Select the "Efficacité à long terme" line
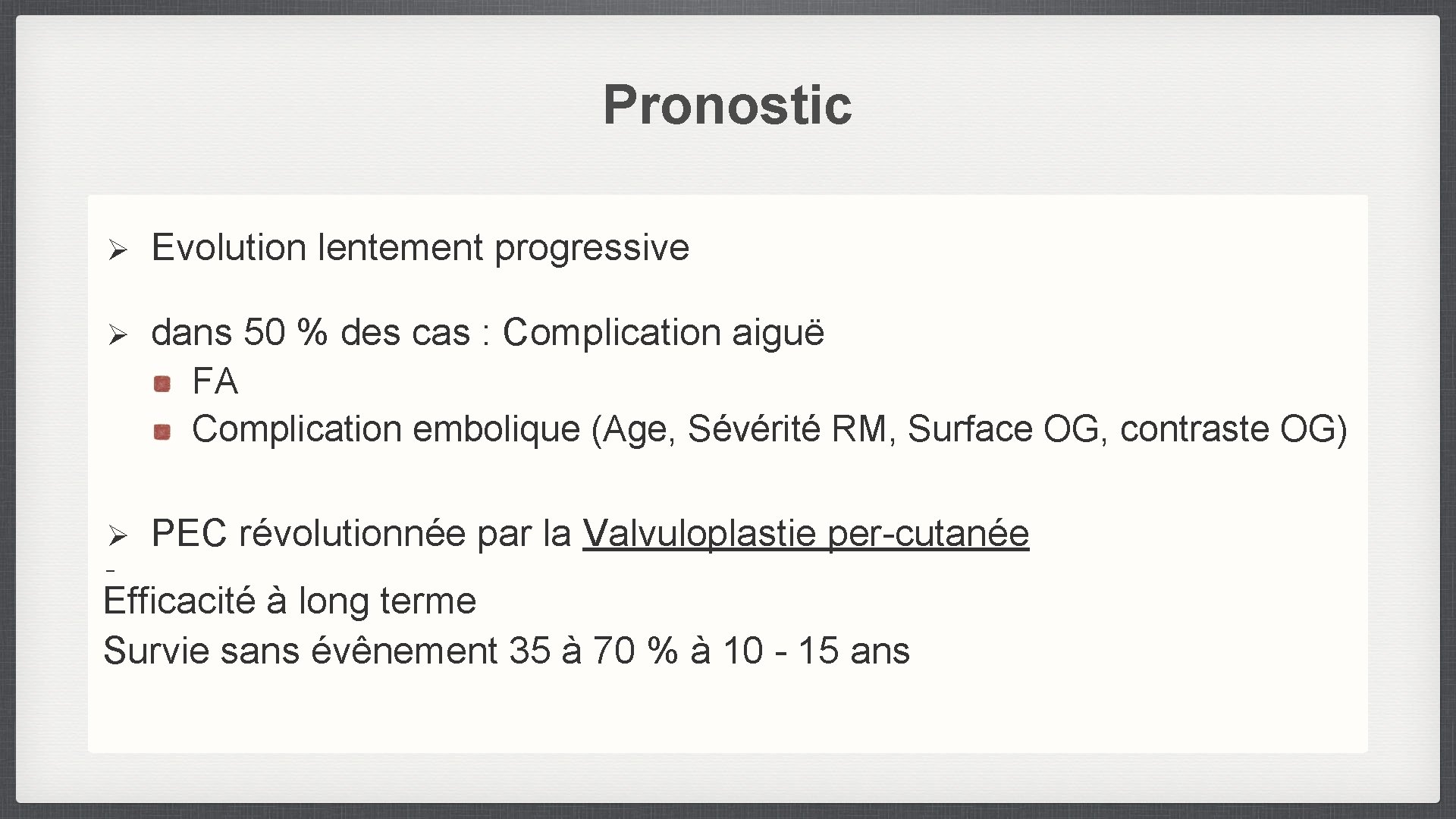Screen dimensions: 1456x819 tap(290, 601)
